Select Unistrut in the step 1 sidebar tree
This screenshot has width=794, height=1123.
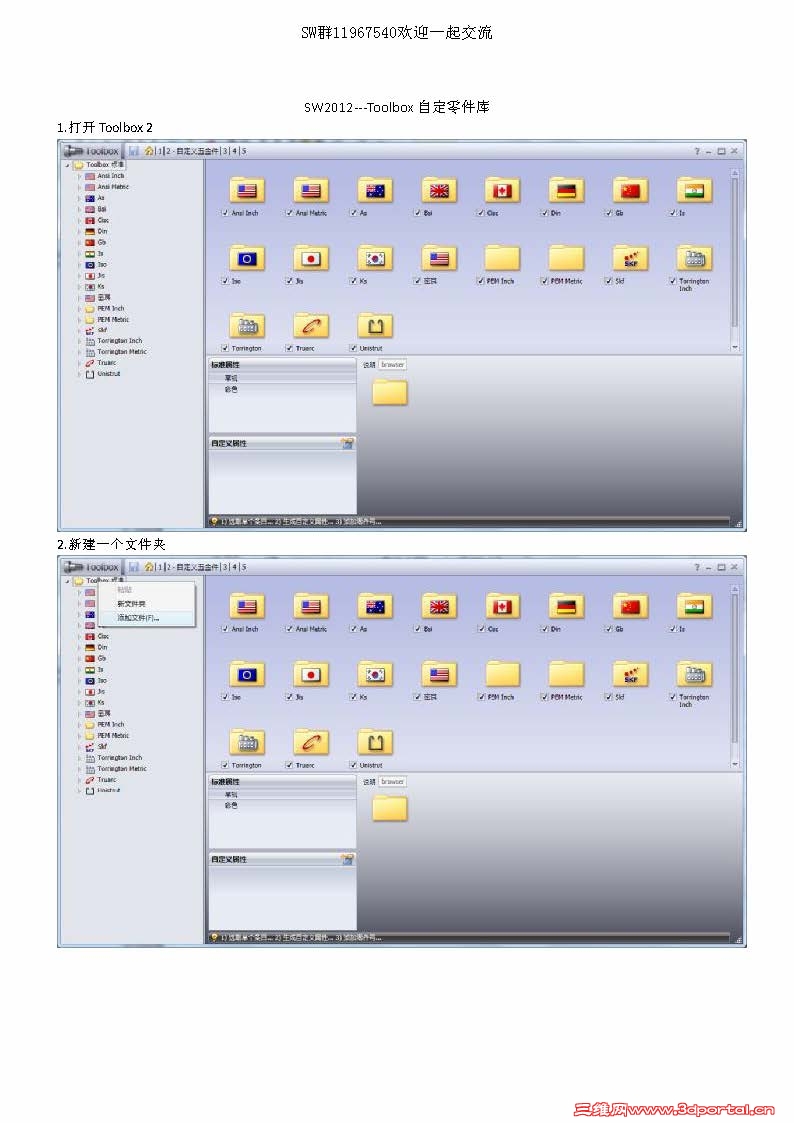click(x=109, y=374)
